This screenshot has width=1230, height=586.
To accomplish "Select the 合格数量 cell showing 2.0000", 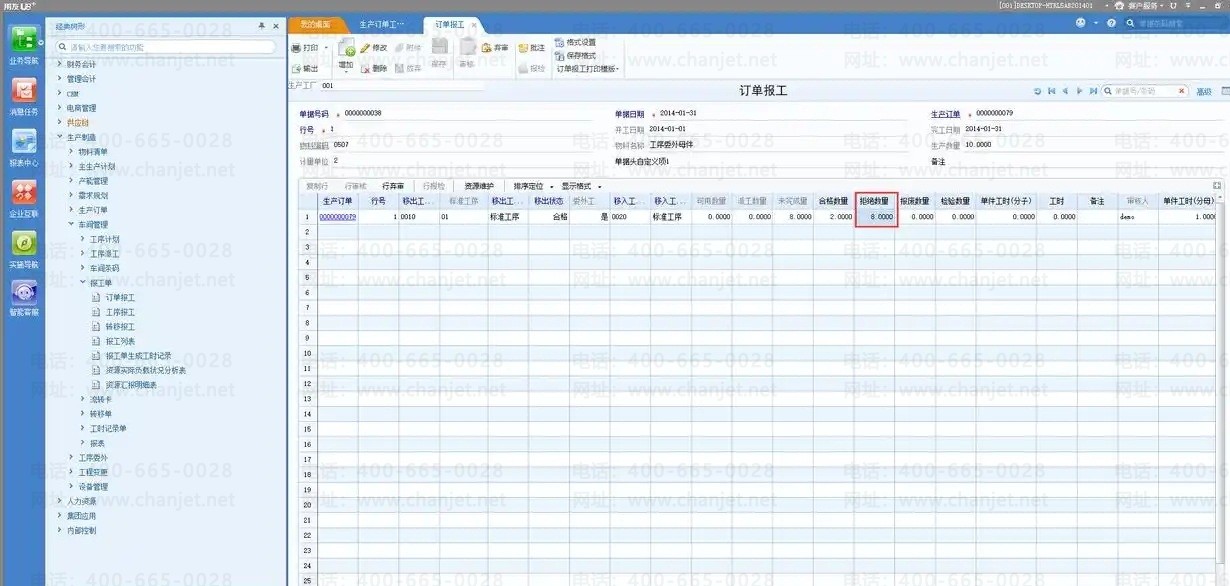I will [834, 216].
